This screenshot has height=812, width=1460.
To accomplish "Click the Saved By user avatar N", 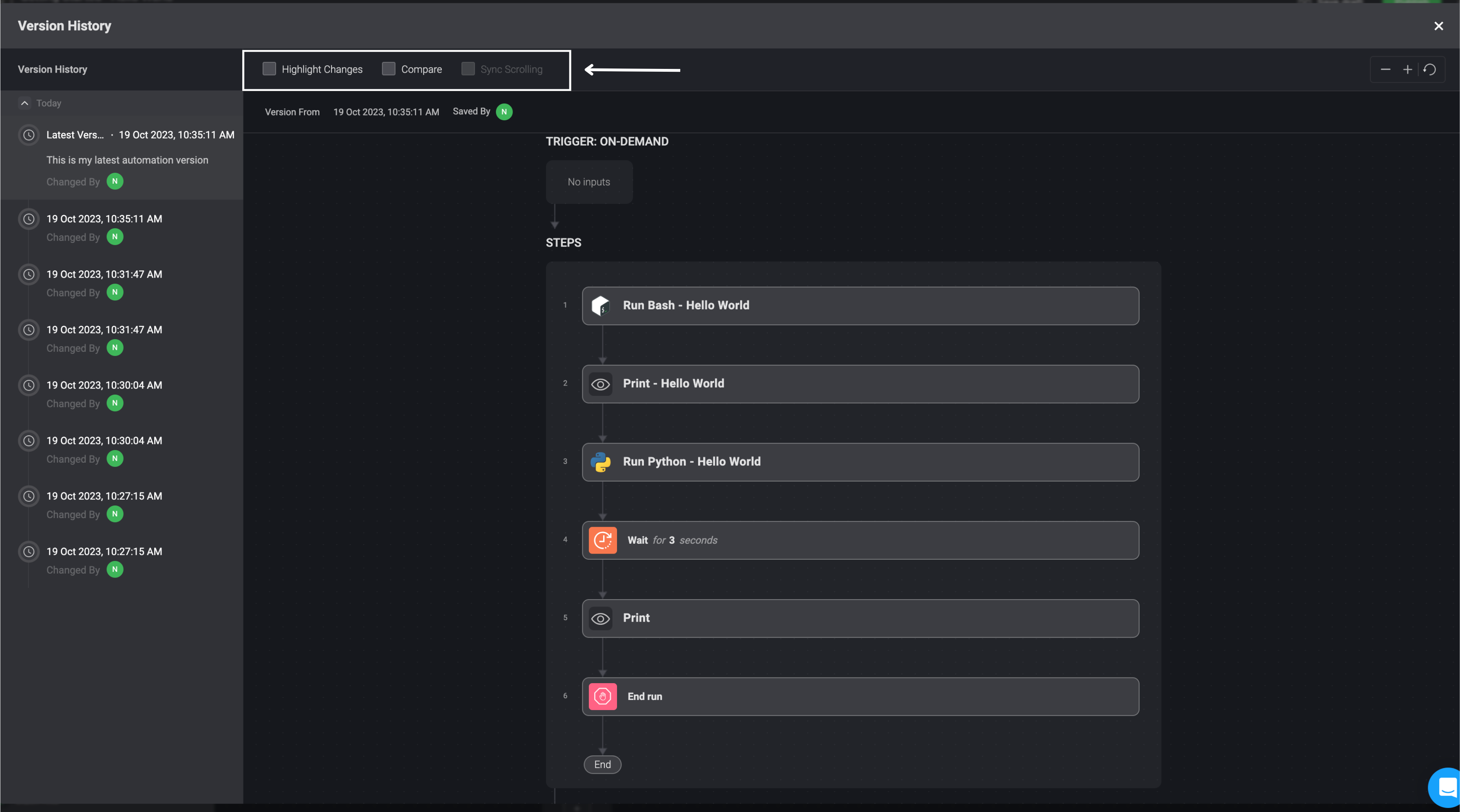I will point(504,112).
